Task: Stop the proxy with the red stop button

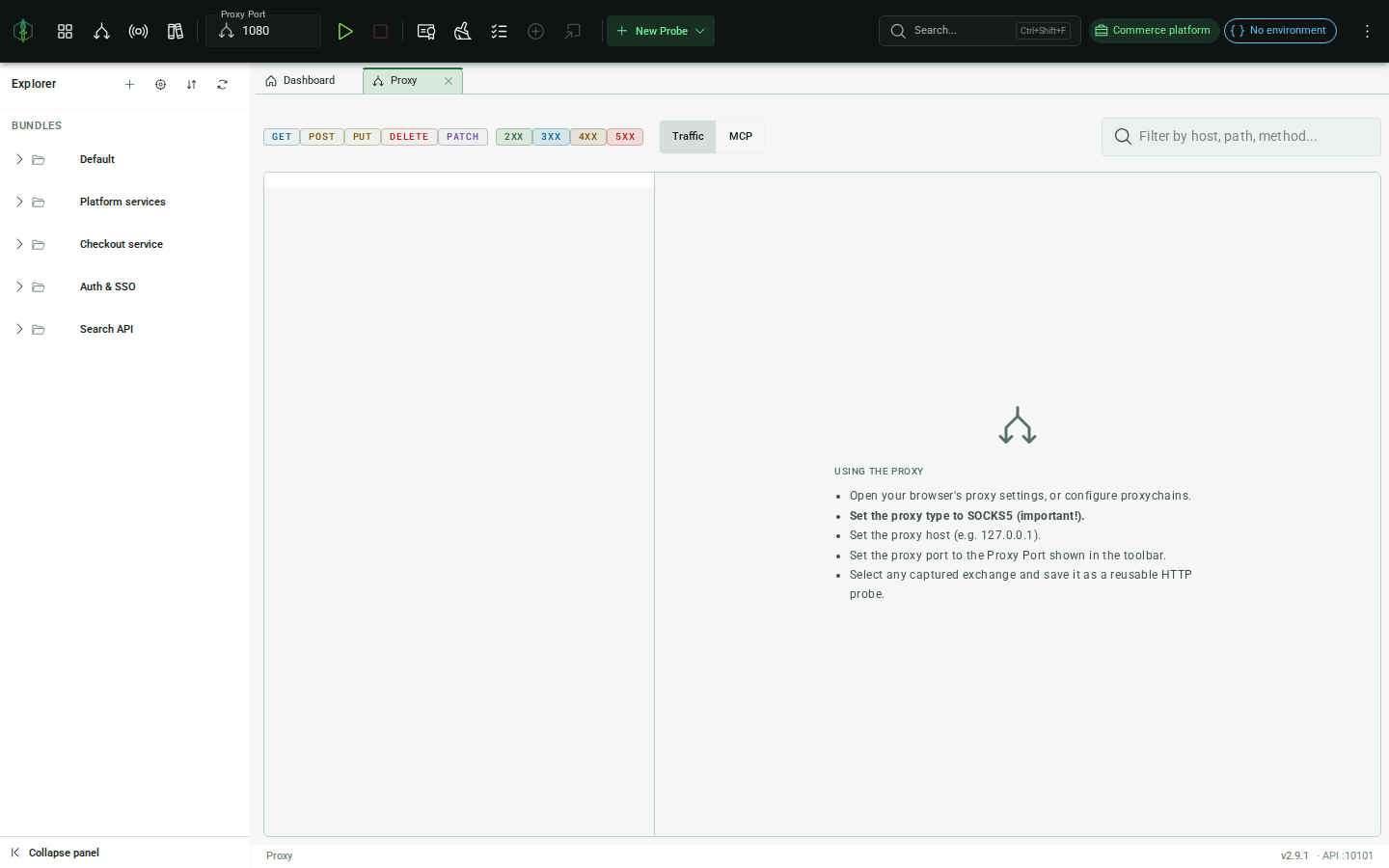Action: pyautogui.click(x=380, y=31)
